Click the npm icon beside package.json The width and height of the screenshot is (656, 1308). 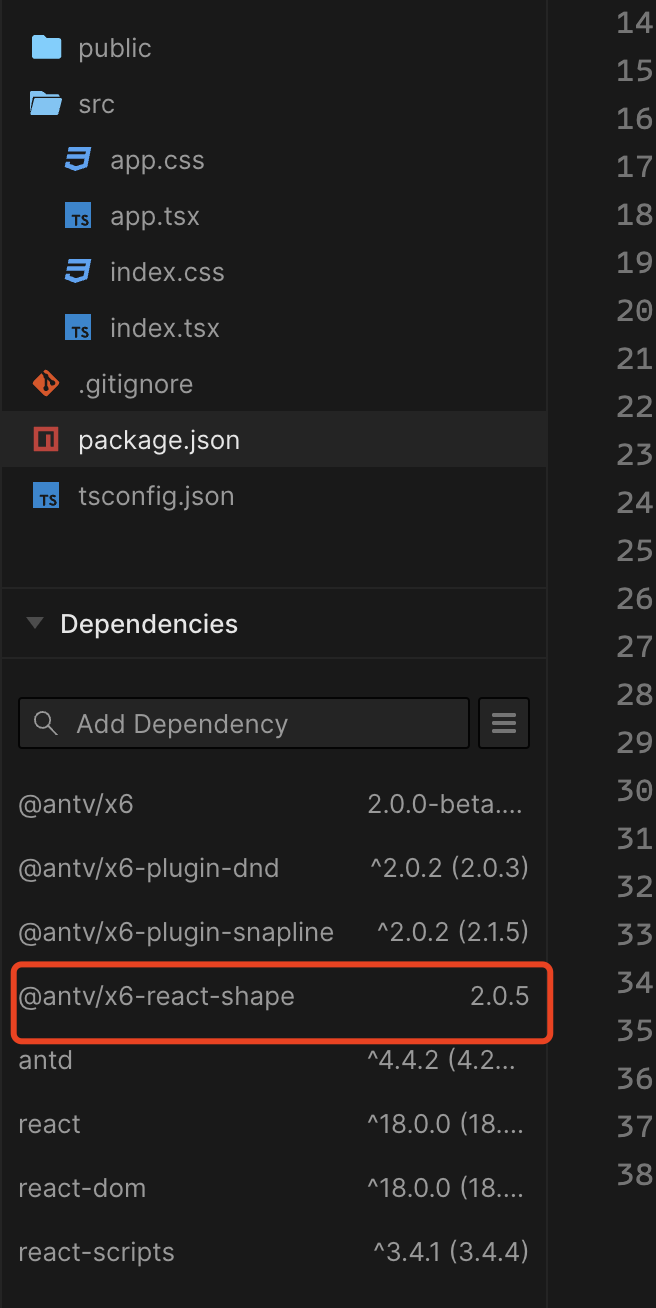(x=45, y=439)
